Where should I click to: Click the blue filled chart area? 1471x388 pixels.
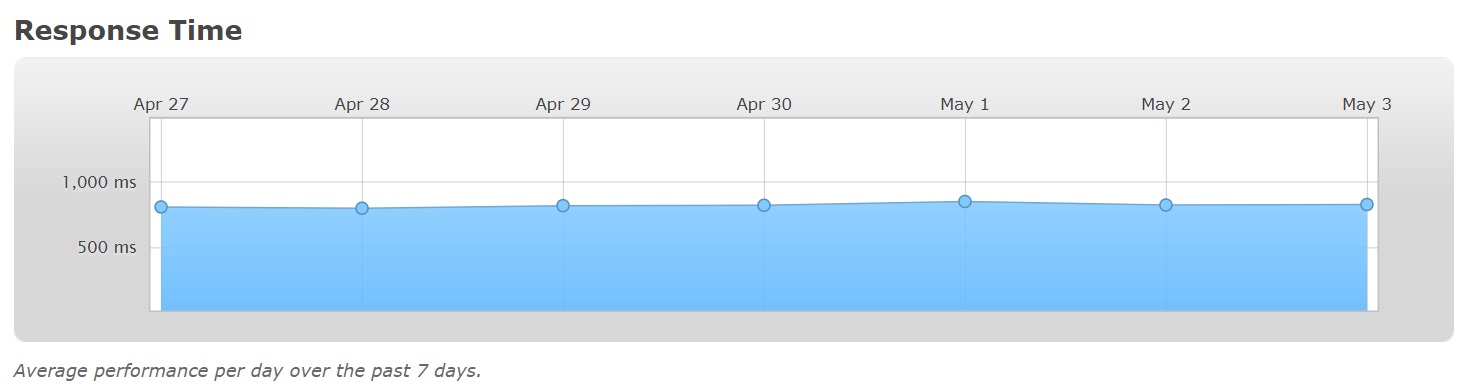[x=764, y=262]
